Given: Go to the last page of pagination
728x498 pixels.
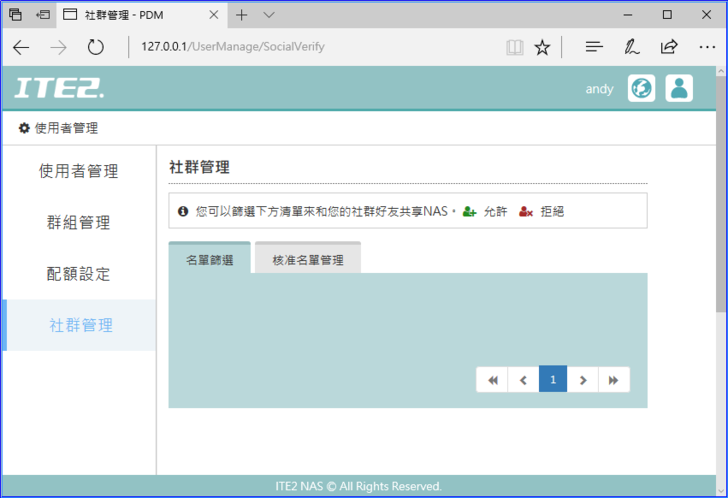Looking at the screenshot, I should coord(614,379).
